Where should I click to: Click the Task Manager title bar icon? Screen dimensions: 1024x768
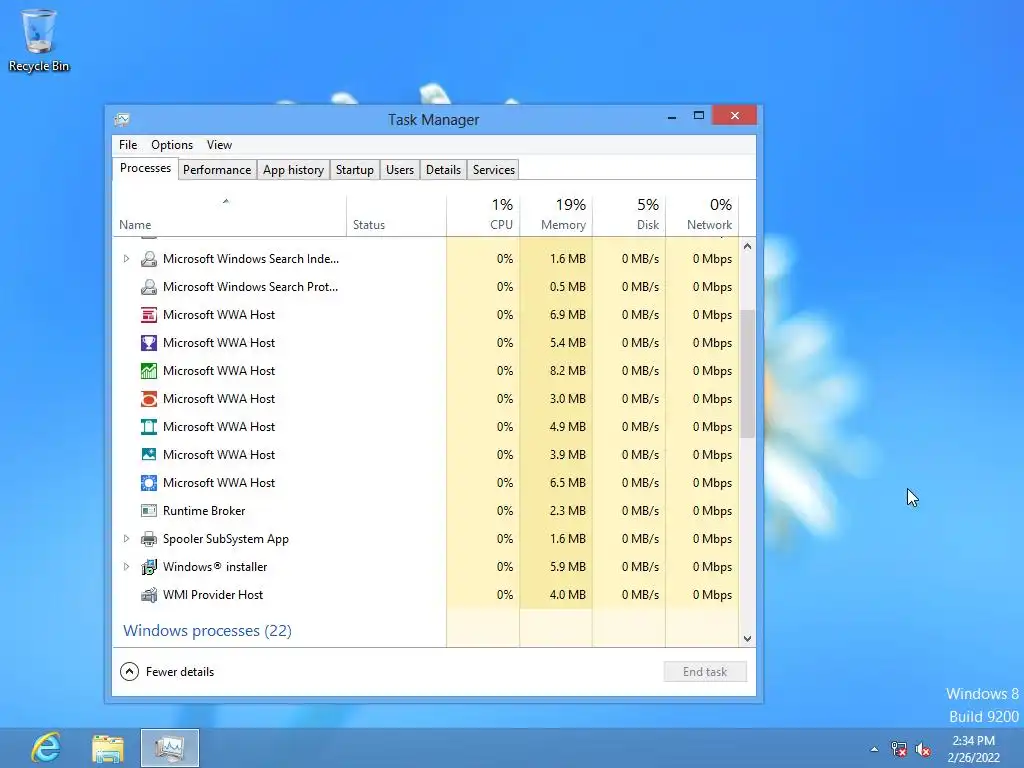[x=122, y=120]
